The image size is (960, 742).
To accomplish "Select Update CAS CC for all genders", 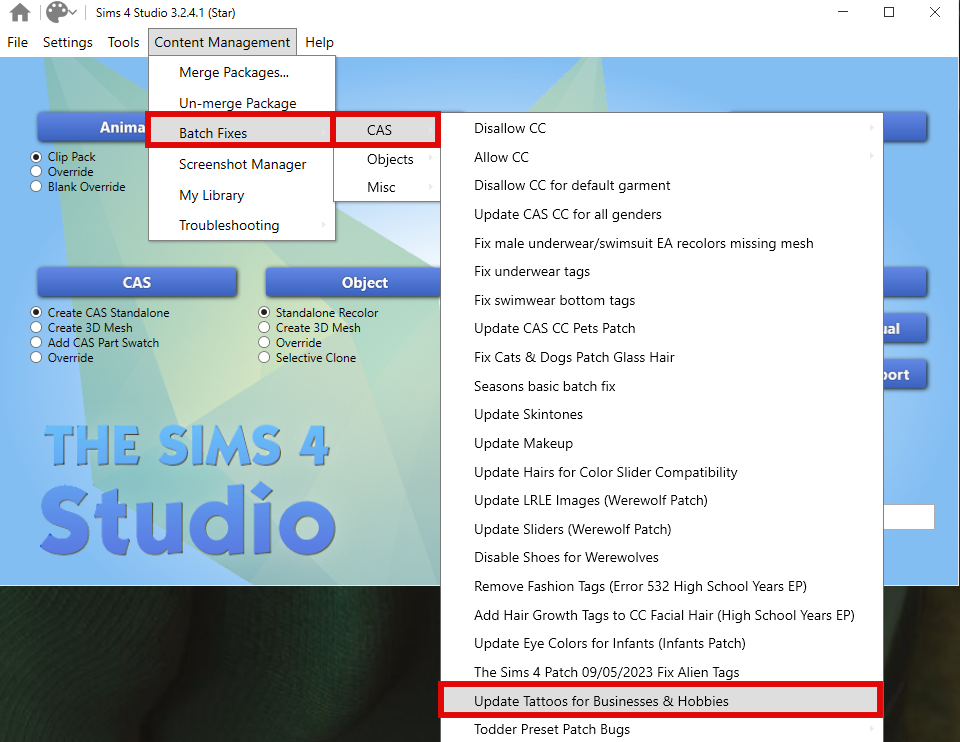I will tap(662, 214).
